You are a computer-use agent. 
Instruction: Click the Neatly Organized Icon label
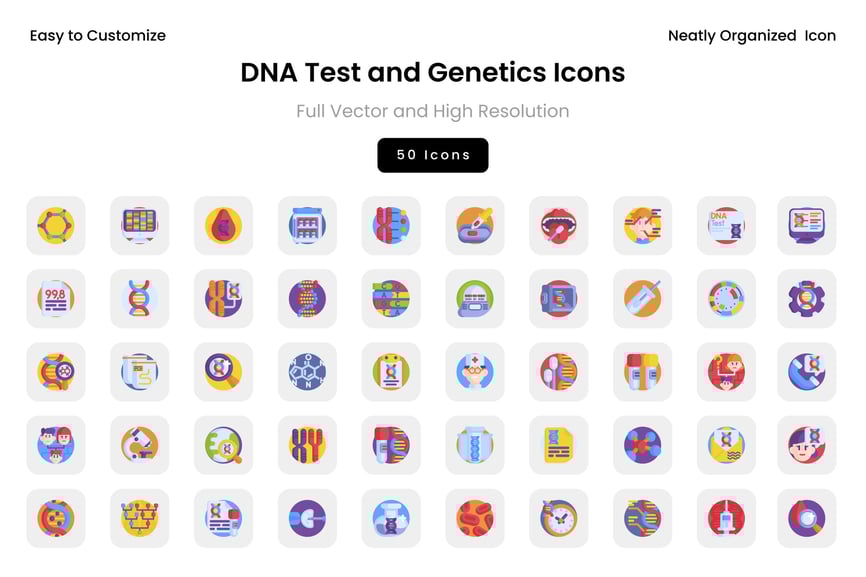[751, 36]
